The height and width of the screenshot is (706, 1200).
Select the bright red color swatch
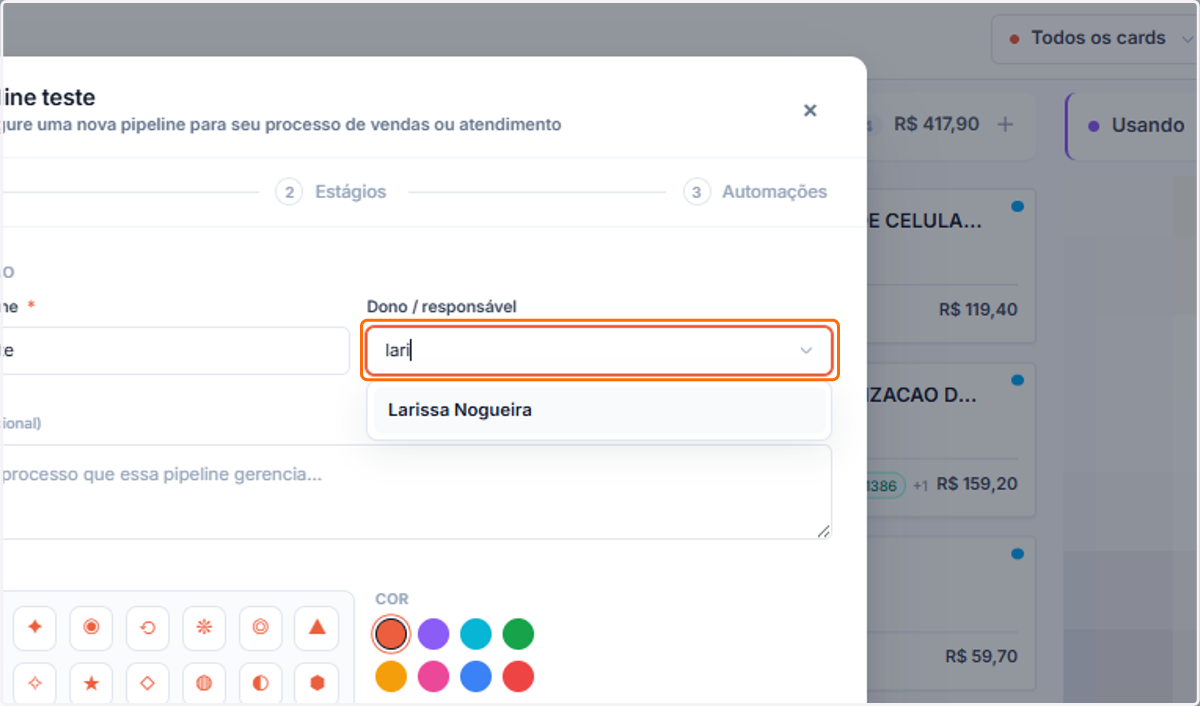(518, 676)
